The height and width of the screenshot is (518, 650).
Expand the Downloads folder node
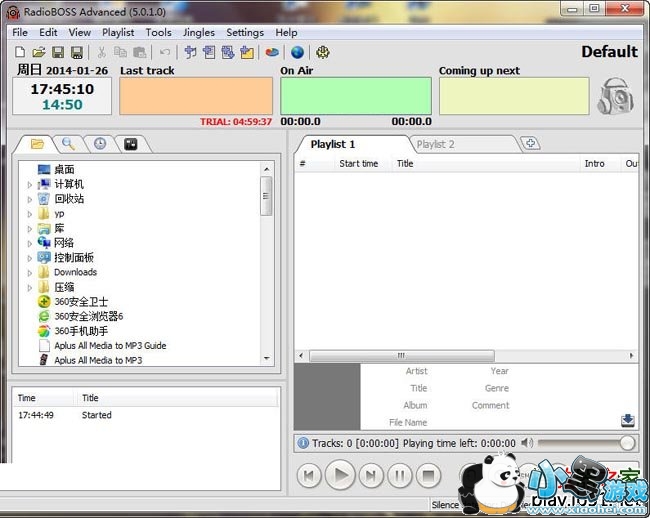[29, 273]
